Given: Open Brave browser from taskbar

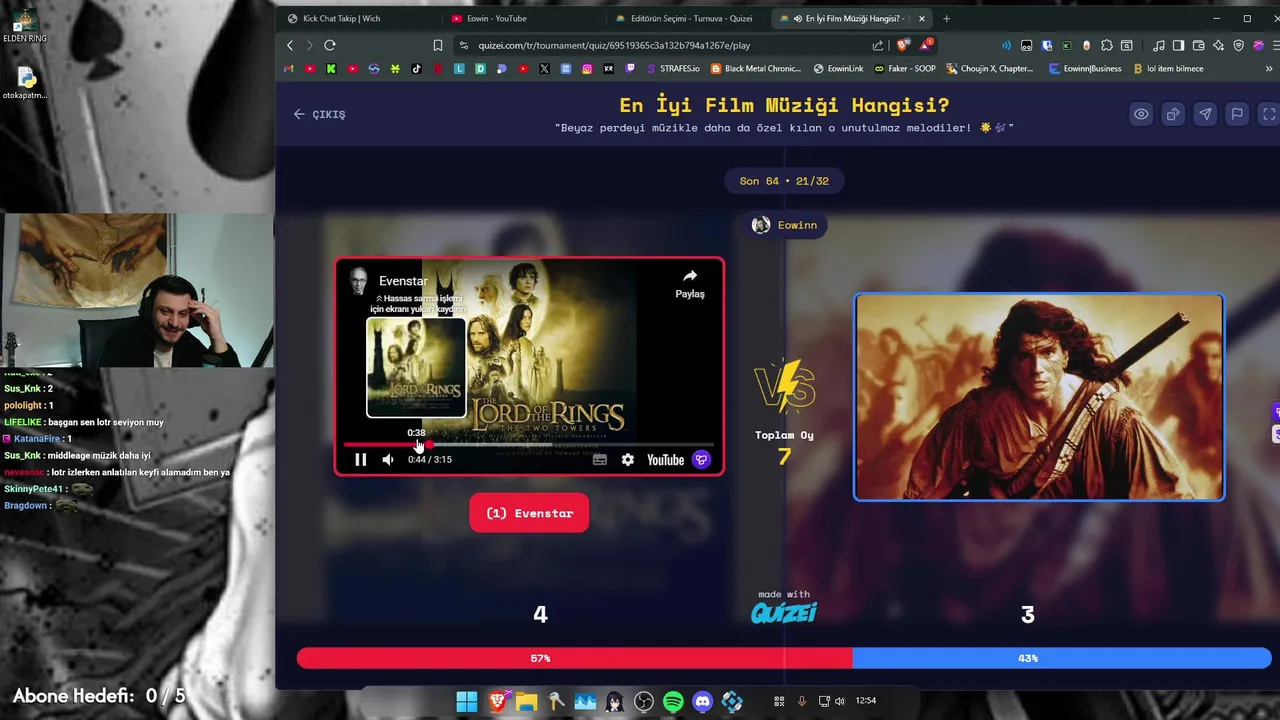Looking at the screenshot, I should [497, 702].
